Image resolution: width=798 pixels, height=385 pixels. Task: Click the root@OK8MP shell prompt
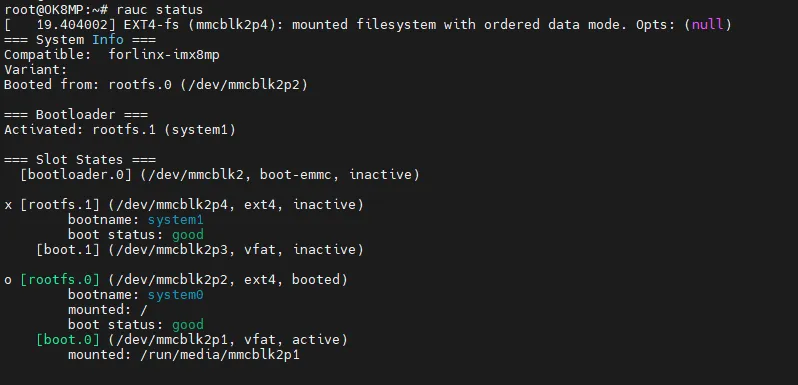pos(55,10)
